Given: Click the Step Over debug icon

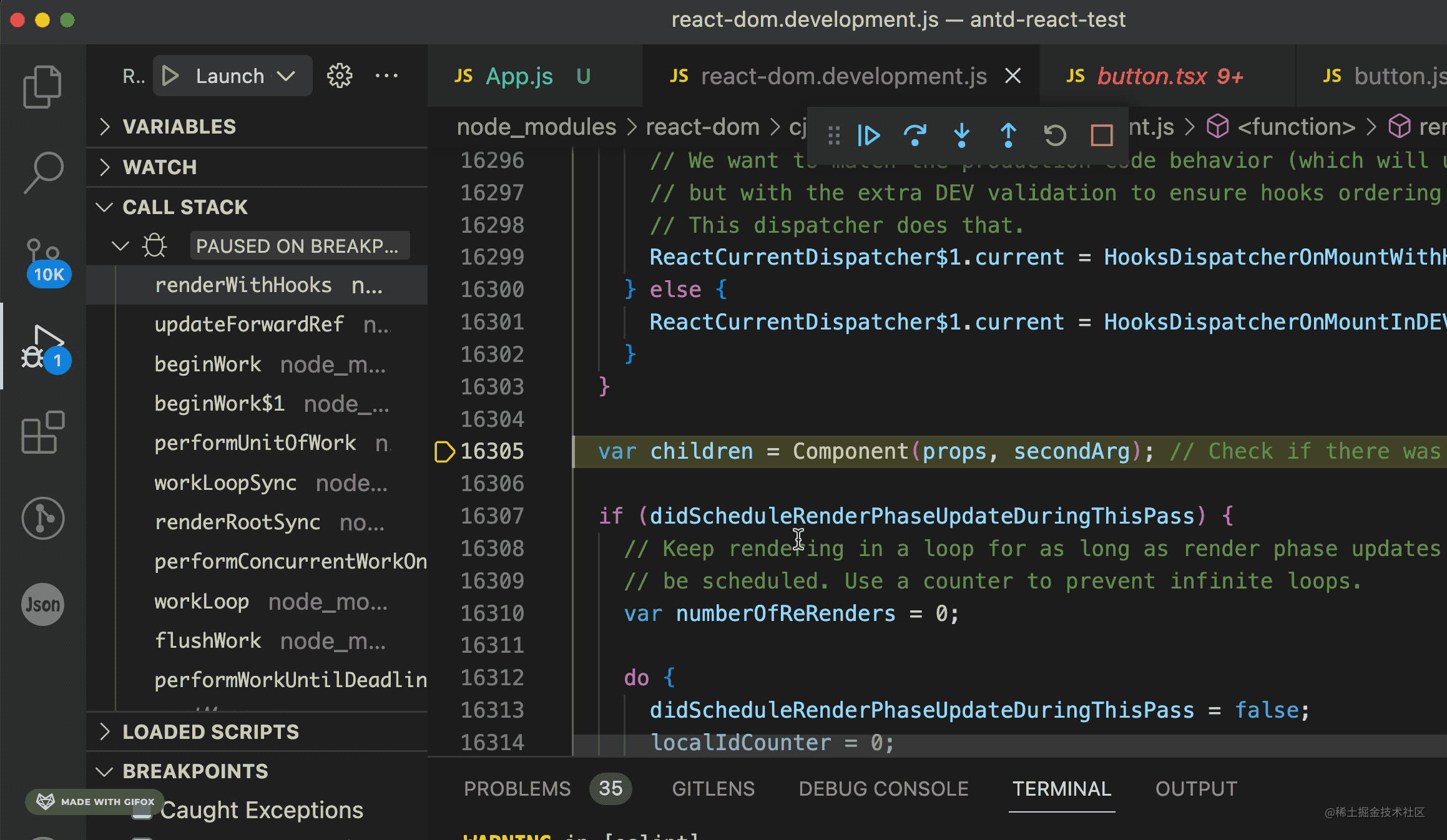Looking at the screenshot, I should click(915, 135).
